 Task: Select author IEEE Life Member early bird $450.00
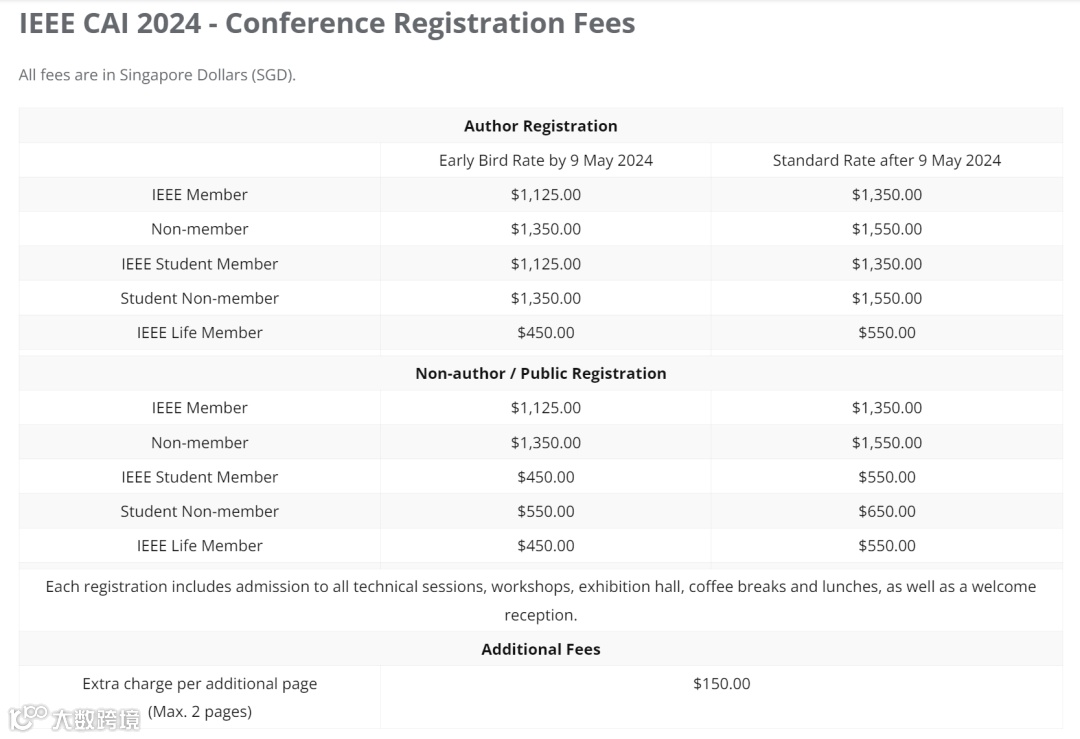545,333
